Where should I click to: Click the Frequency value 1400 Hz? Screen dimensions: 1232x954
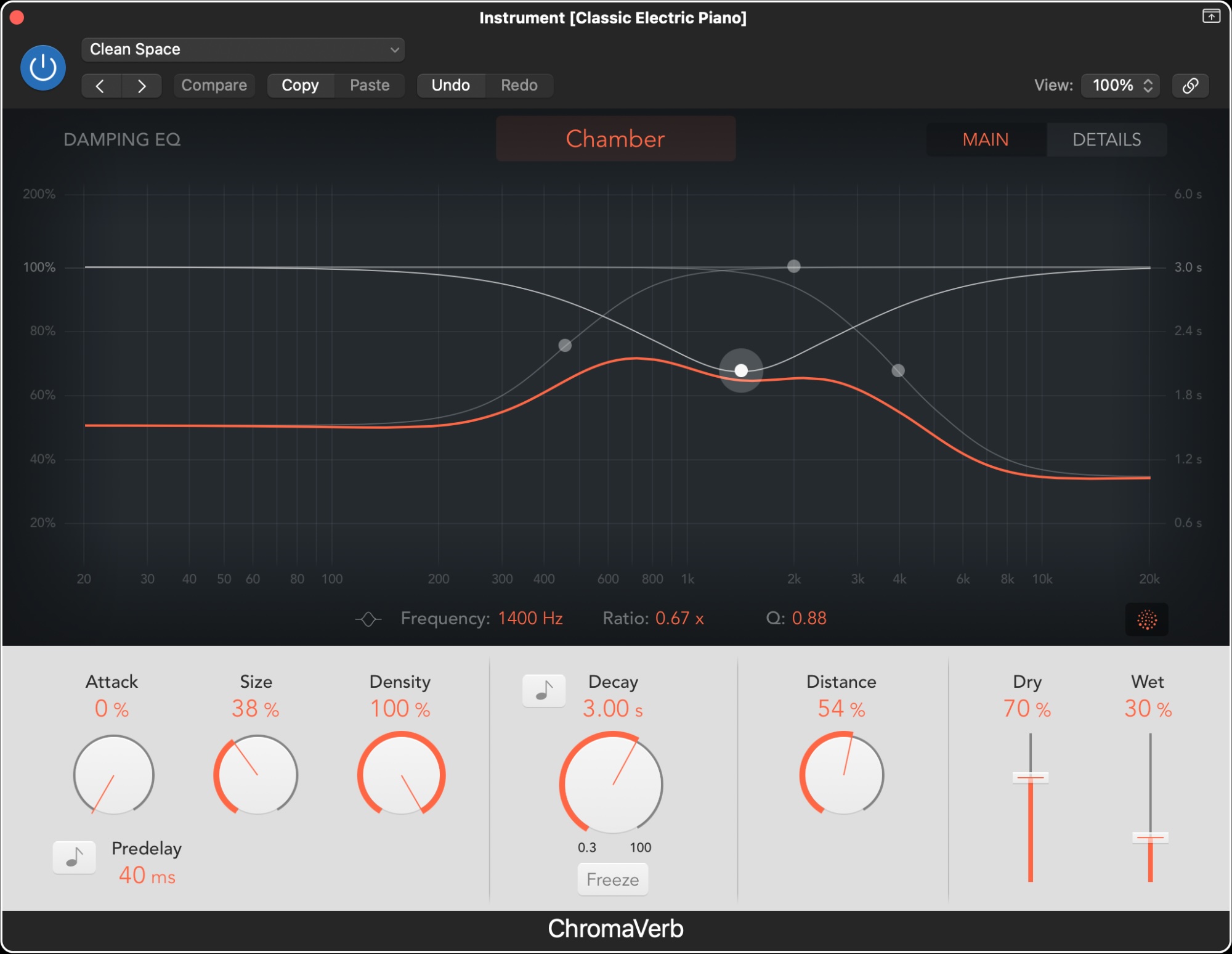(530, 618)
